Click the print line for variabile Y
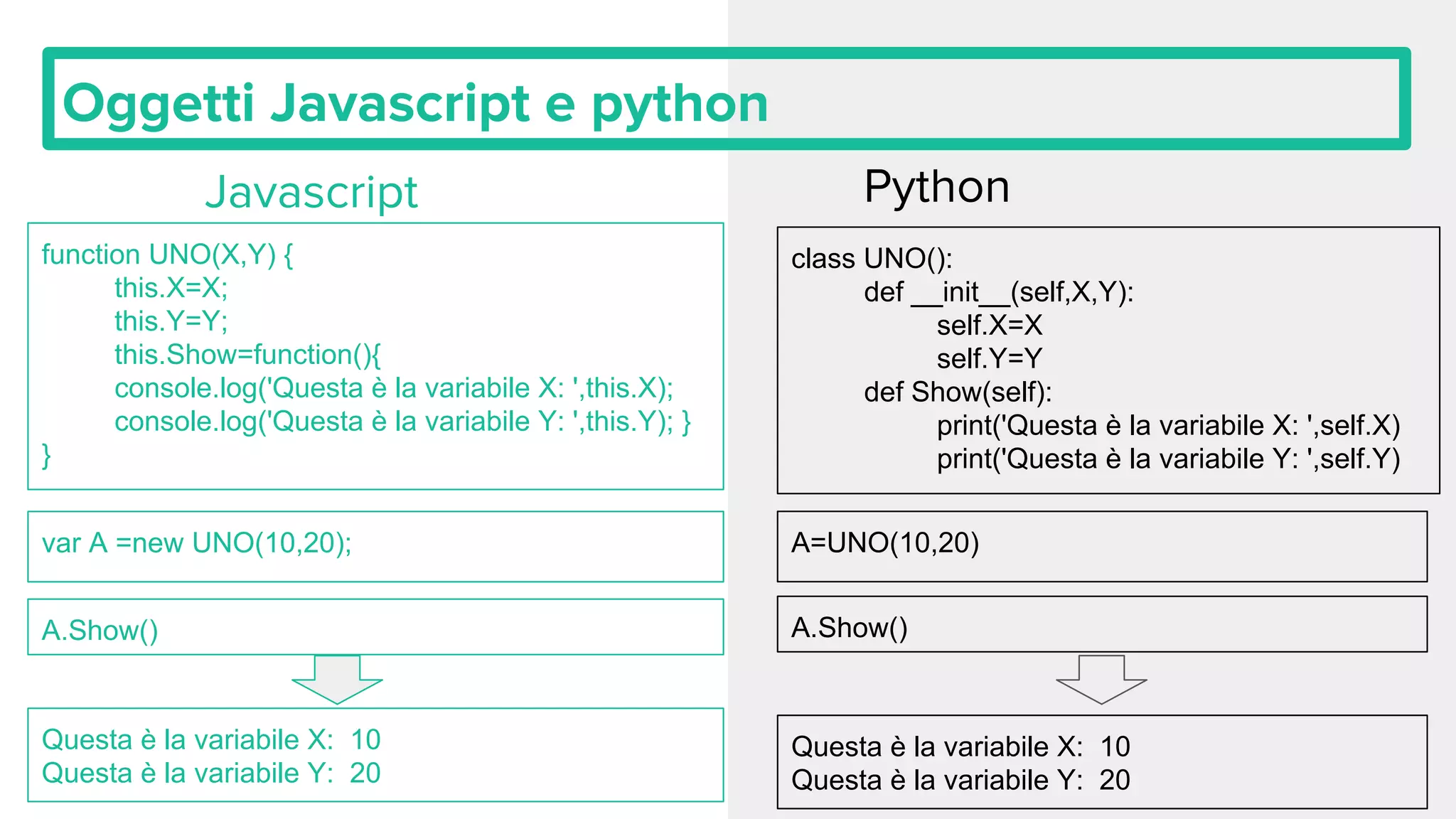 1168,459
